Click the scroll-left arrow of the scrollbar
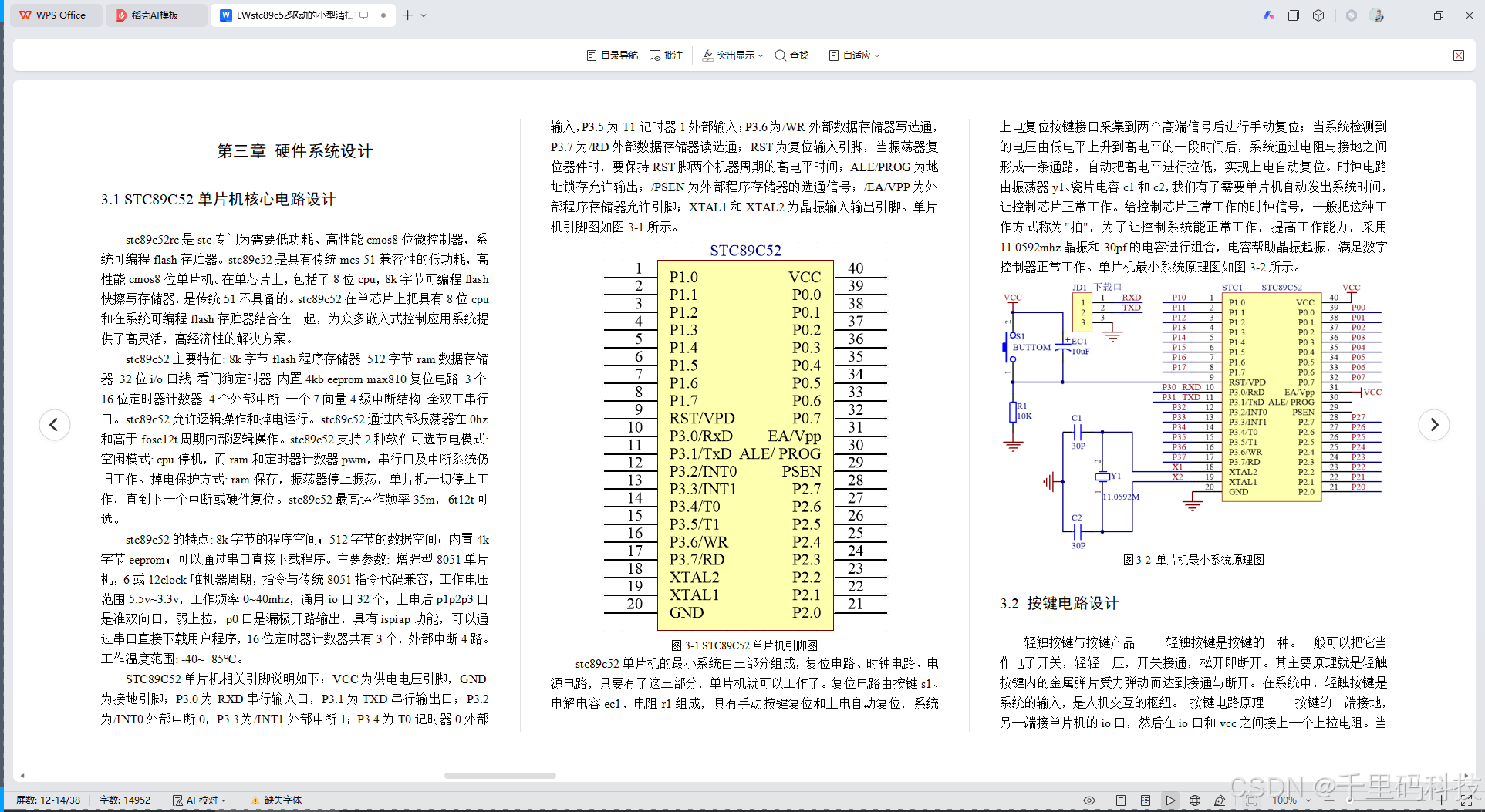 coord(22,776)
